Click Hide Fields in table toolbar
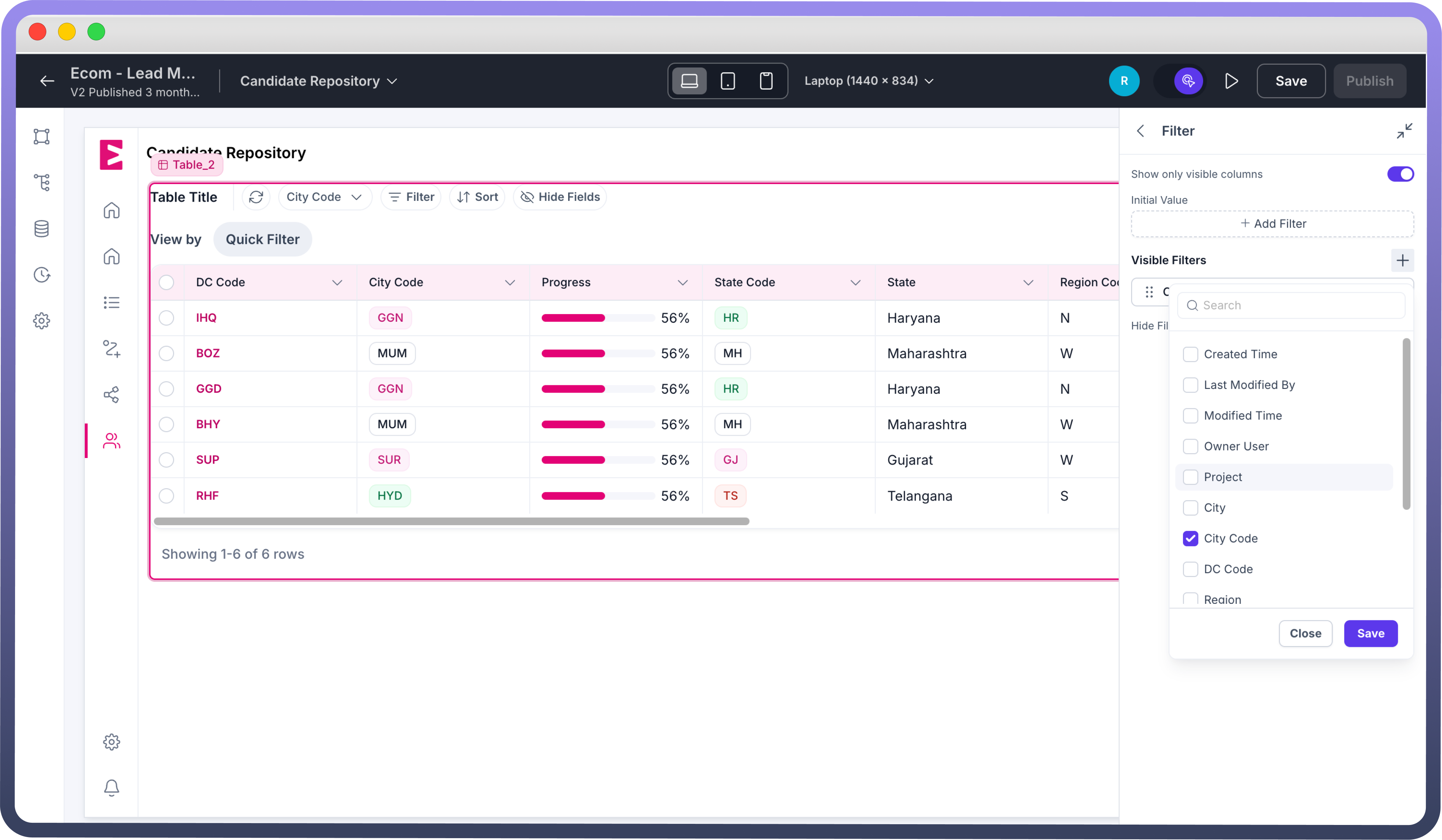The height and width of the screenshot is (840, 1442). click(560, 197)
